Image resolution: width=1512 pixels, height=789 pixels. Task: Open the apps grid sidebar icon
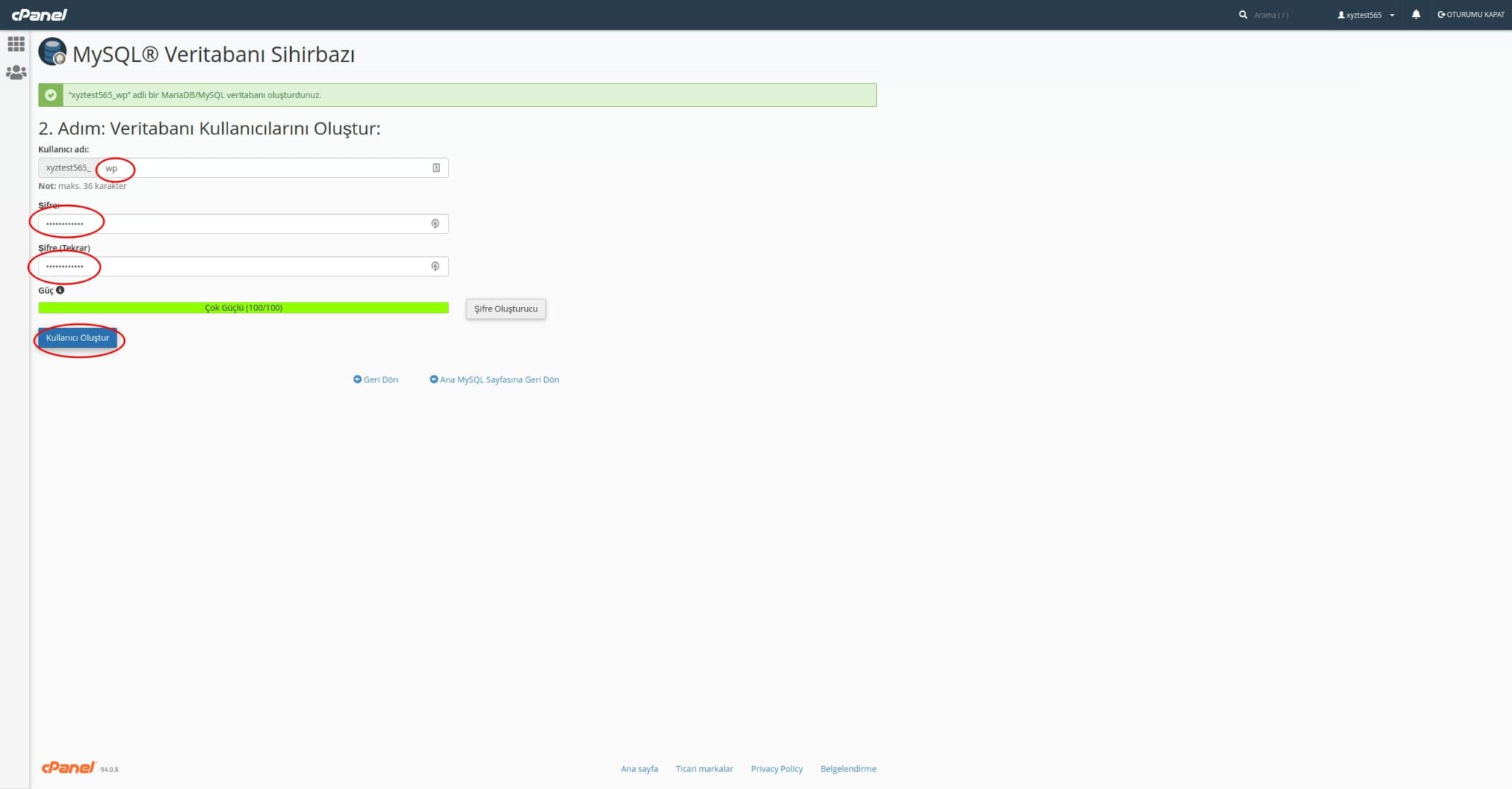click(16, 44)
